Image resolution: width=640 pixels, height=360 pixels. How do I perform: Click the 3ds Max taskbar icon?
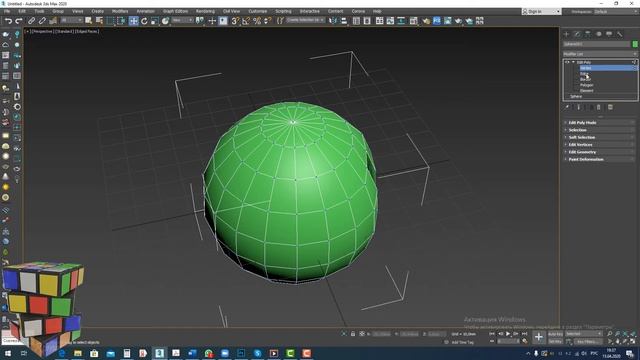(160, 353)
